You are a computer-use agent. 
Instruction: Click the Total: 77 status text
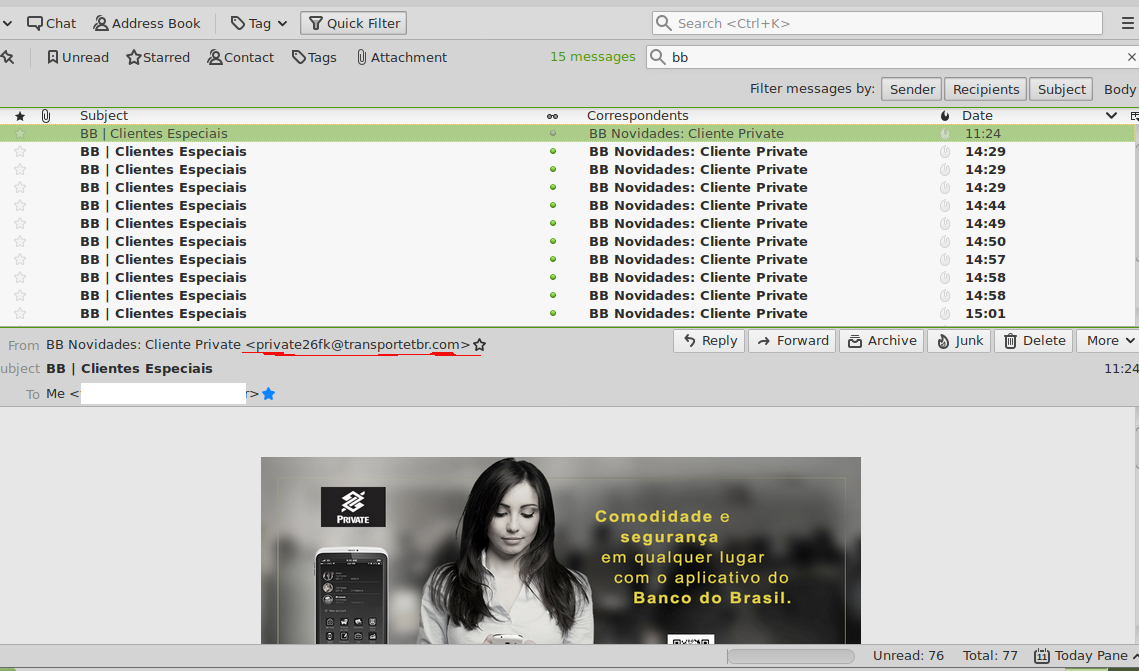tap(990, 656)
